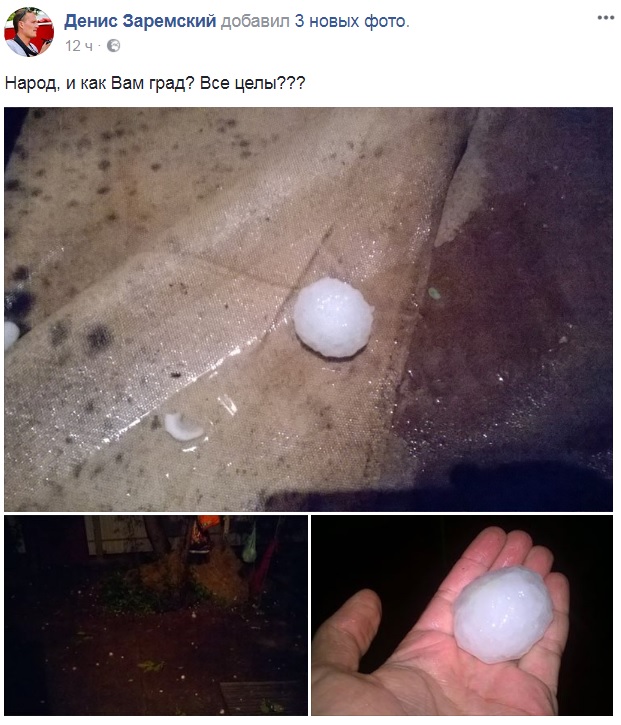The image size is (621, 725).
Task: Click the hailstone held in the hand
Action: (x=503, y=614)
